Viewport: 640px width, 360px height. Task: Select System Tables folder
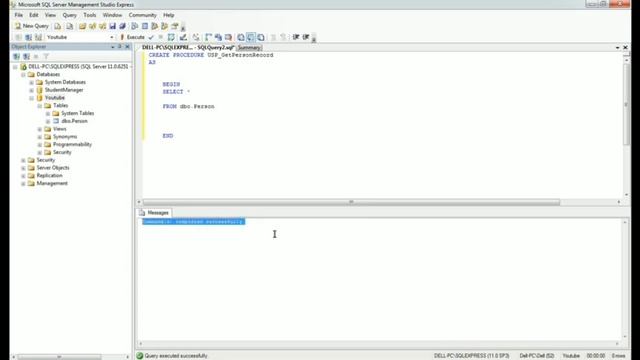tap(78, 113)
